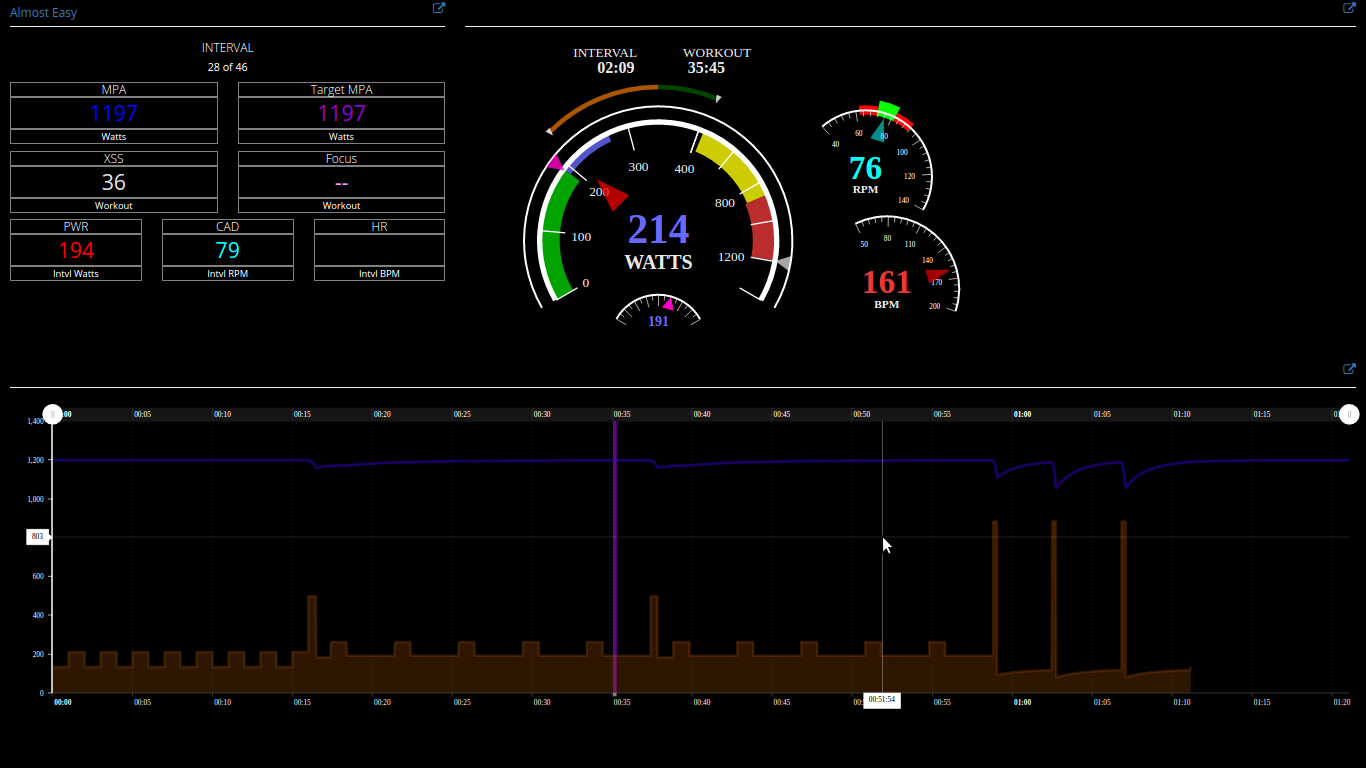
Task: Click the 01:20 label on the bottom time axis
Action: pos(1342,702)
